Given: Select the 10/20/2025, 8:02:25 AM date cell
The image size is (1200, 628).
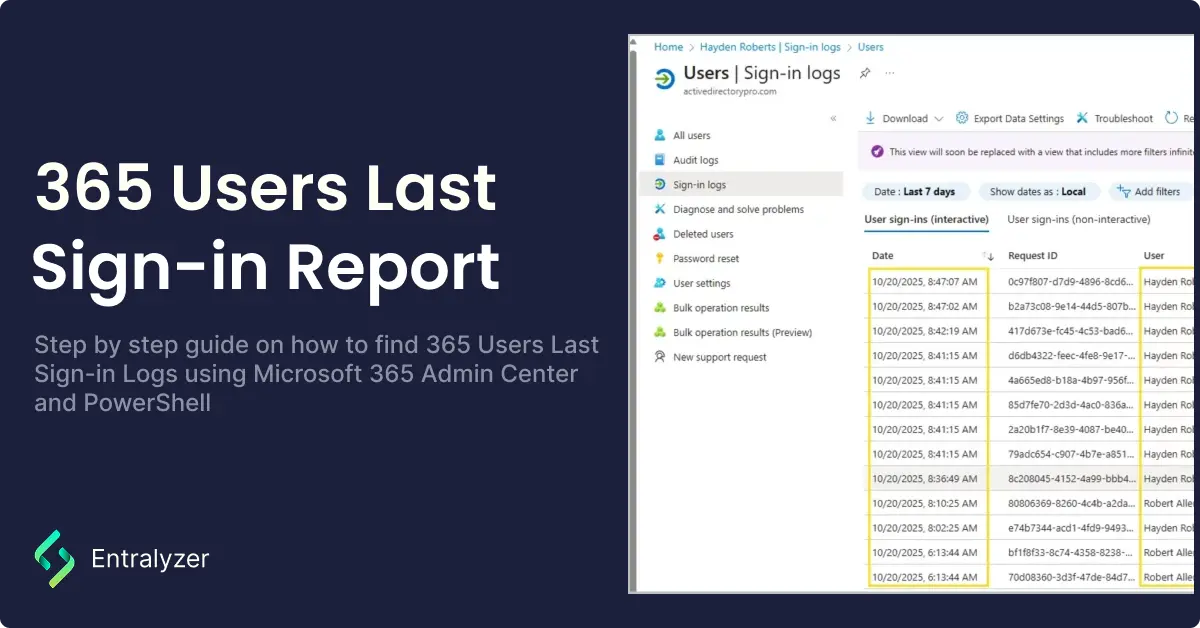Looking at the screenshot, I should click(925, 528).
